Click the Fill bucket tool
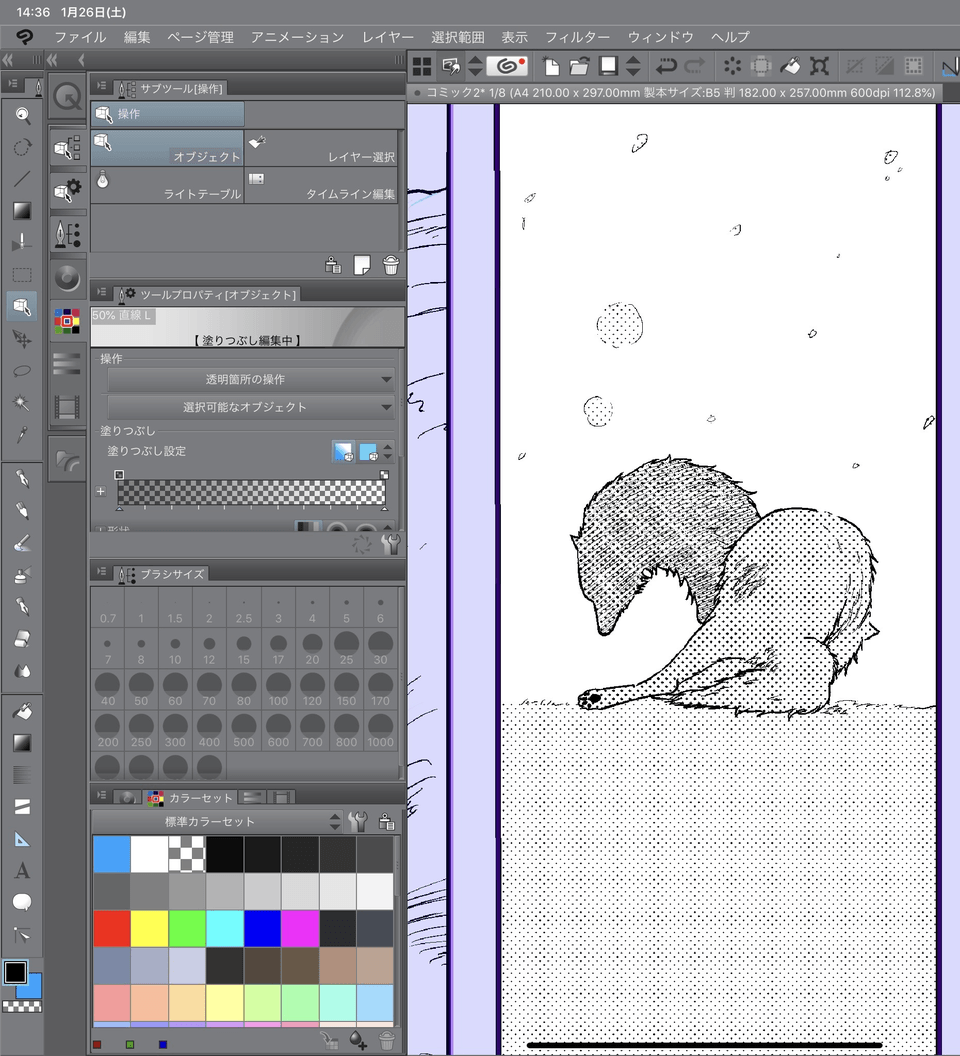 point(22,711)
